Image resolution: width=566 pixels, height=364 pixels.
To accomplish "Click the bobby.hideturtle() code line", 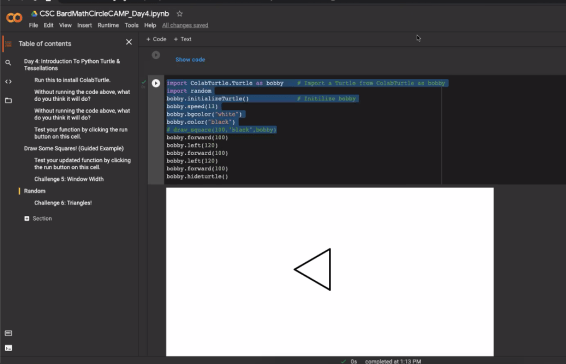I will (x=197, y=177).
